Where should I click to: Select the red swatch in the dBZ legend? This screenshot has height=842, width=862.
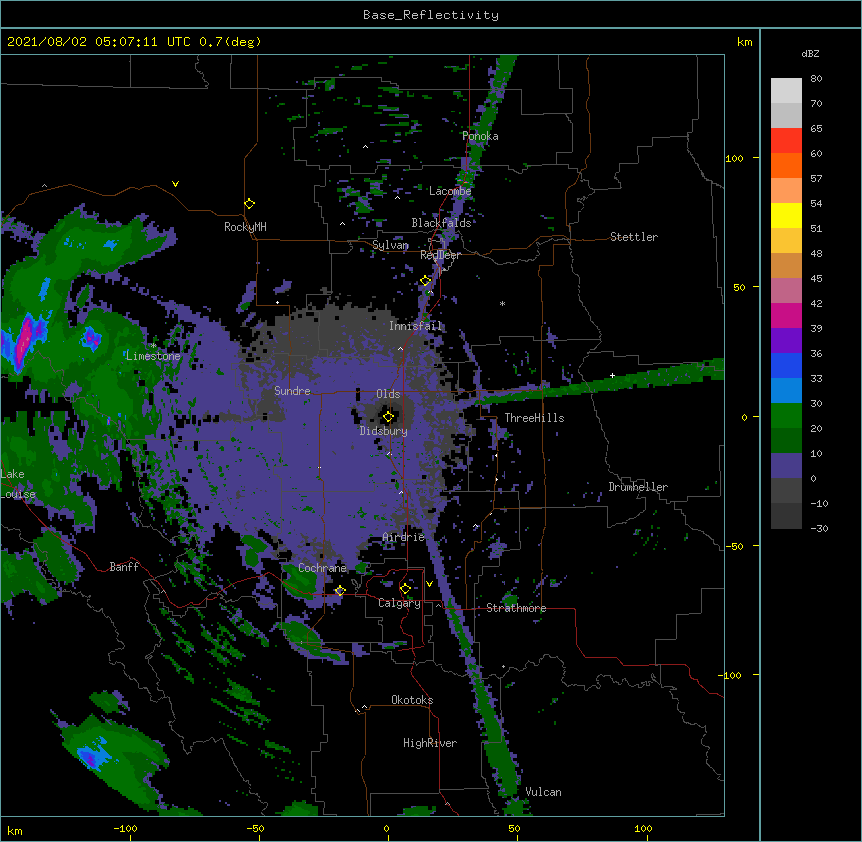point(786,141)
